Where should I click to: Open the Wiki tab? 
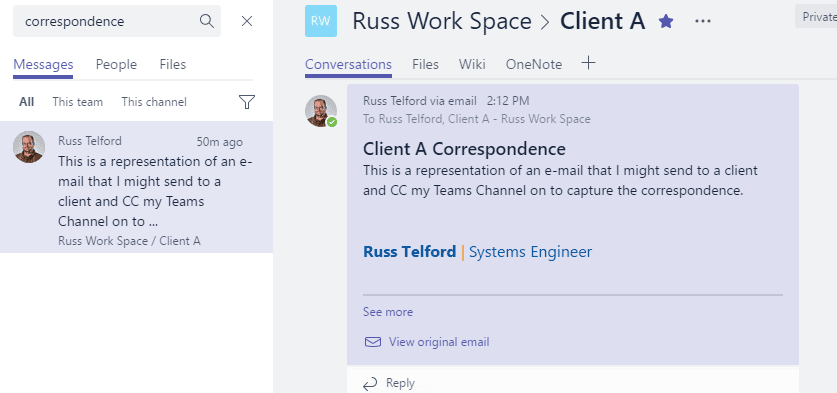pos(472,65)
